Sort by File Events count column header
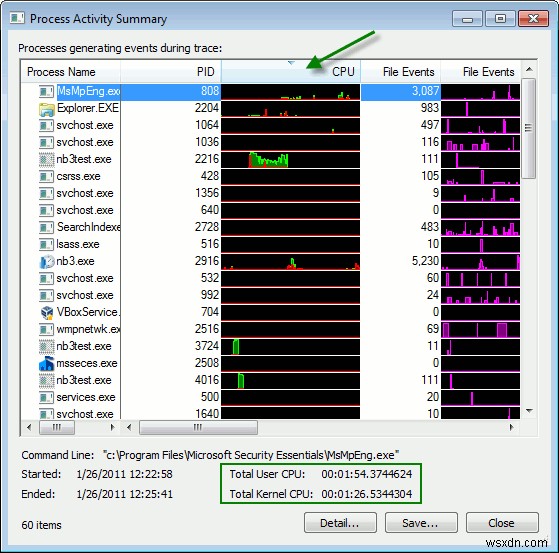Screen dimensions: 559x553 pyautogui.click(x=400, y=72)
